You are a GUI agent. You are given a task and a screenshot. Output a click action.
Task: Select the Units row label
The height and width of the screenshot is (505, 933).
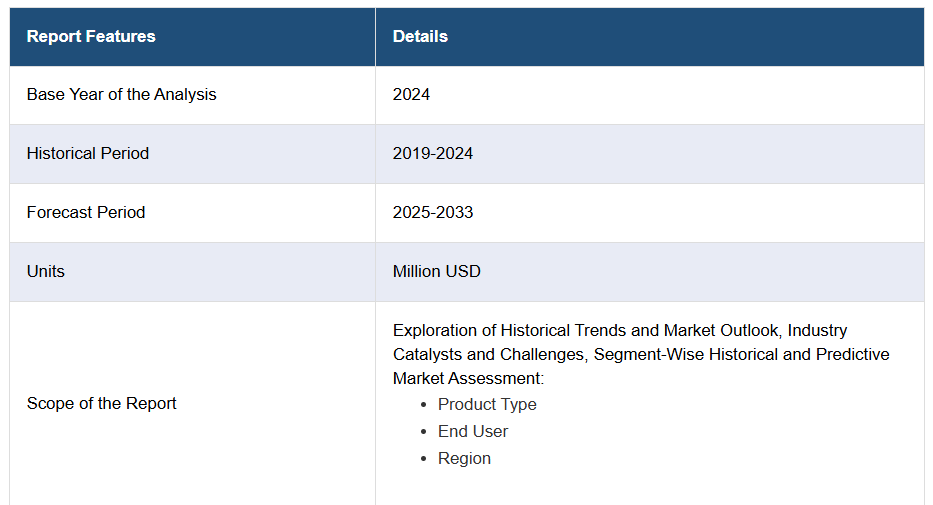tap(46, 271)
